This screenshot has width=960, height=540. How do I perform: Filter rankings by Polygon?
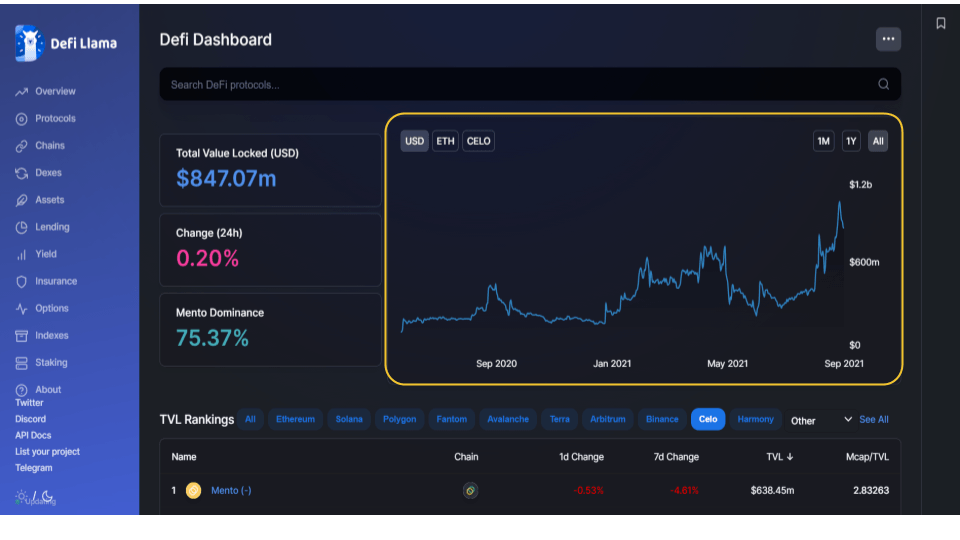[x=399, y=419]
